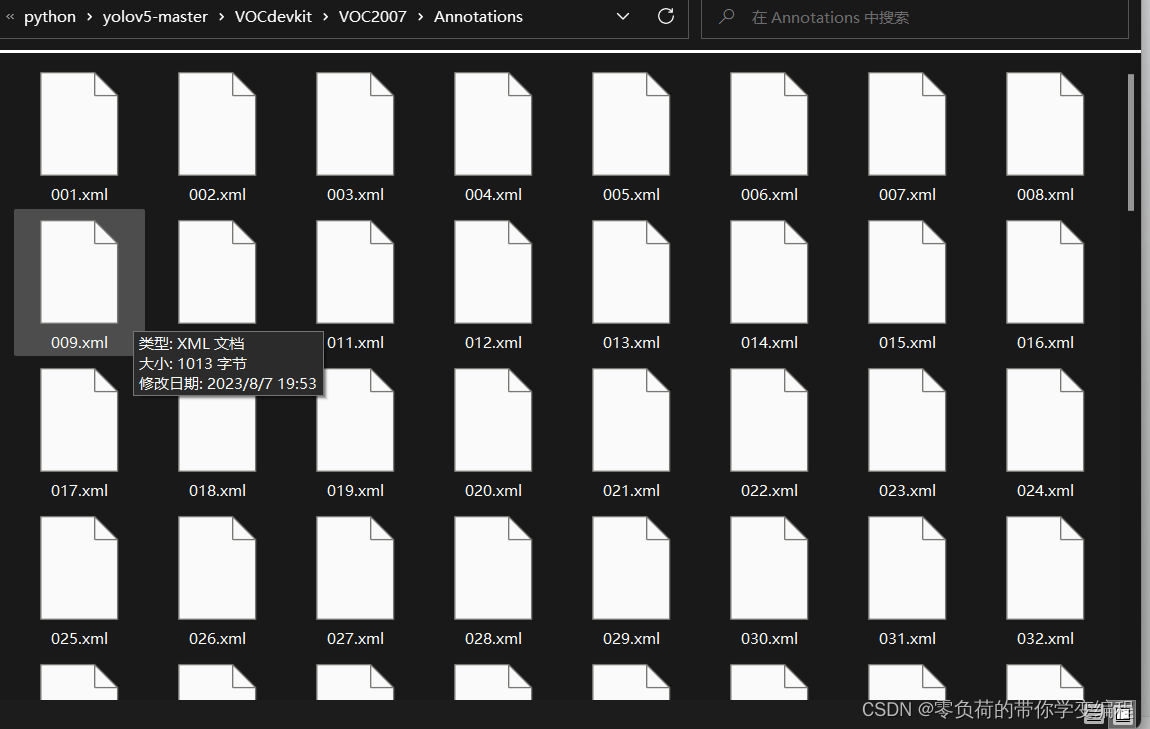Expand chevron after VOCdevkit in breadcrumb

tap(325, 17)
